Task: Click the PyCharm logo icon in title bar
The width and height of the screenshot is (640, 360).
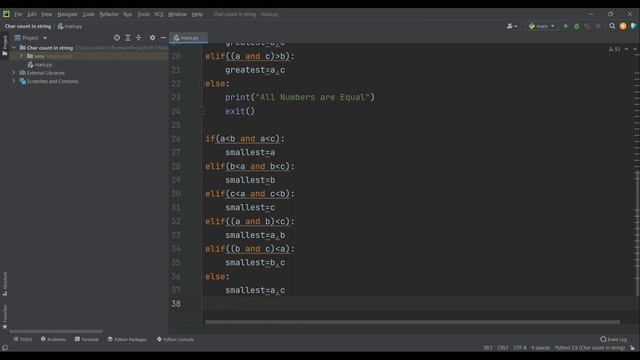Action: (x=6, y=14)
